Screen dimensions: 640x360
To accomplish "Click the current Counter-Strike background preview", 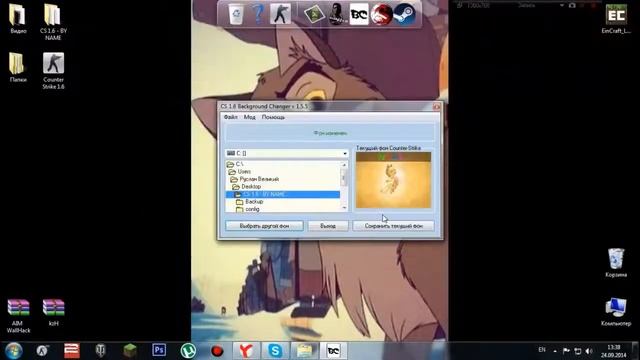I will [x=393, y=180].
